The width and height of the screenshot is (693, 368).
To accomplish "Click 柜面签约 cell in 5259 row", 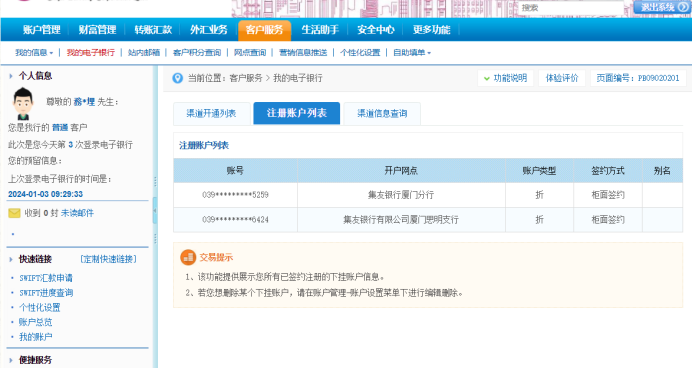I will click(608, 195).
